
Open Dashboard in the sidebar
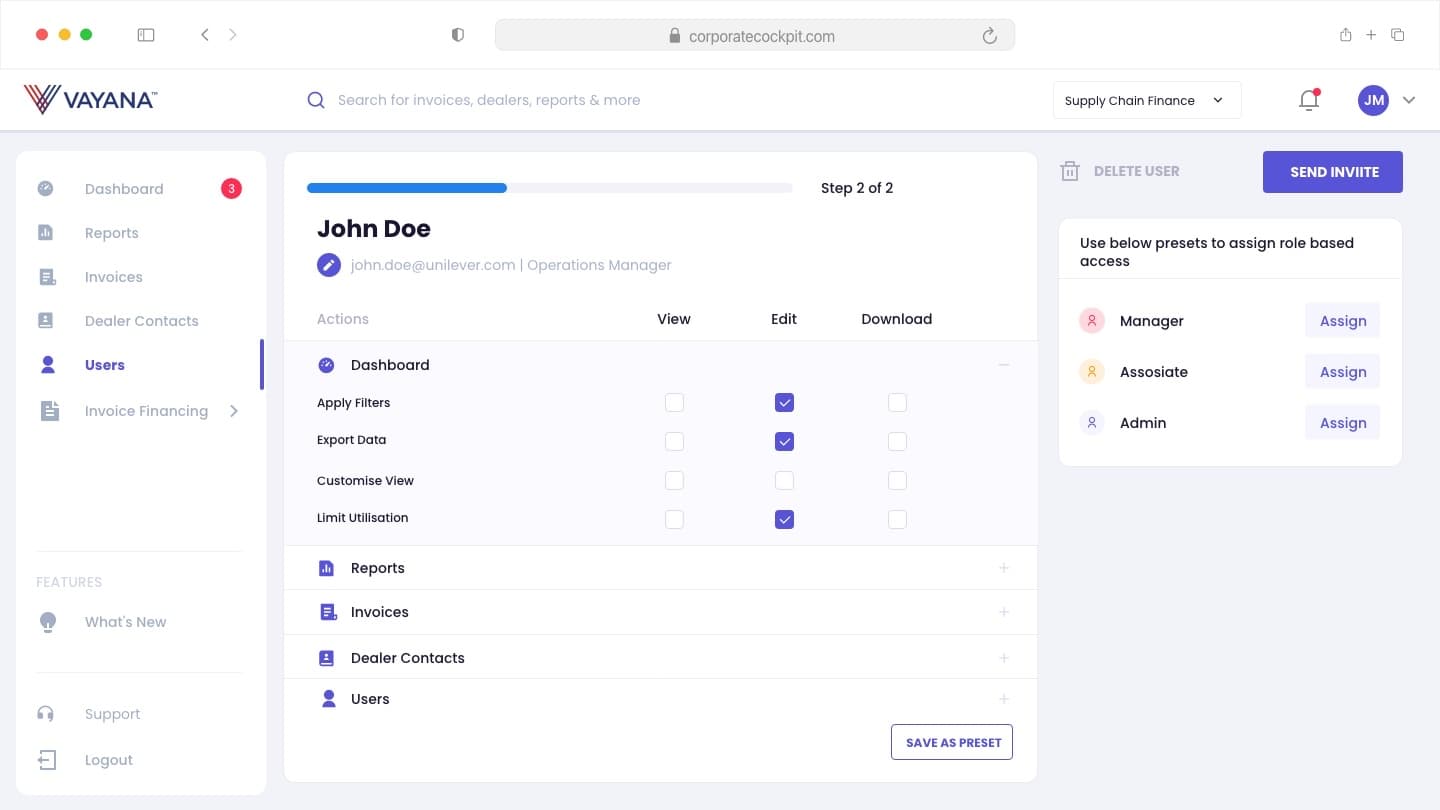point(124,189)
